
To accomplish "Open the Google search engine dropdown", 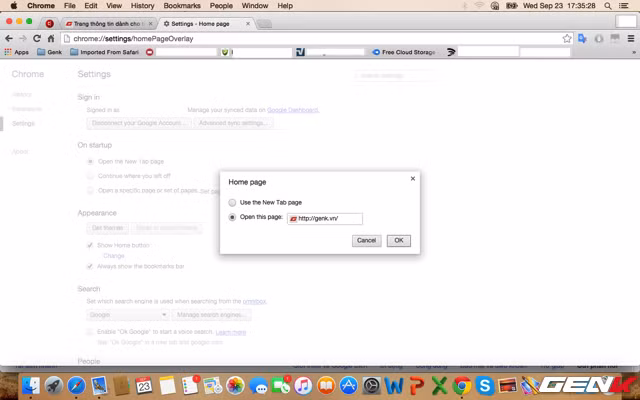I will coord(126,314).
